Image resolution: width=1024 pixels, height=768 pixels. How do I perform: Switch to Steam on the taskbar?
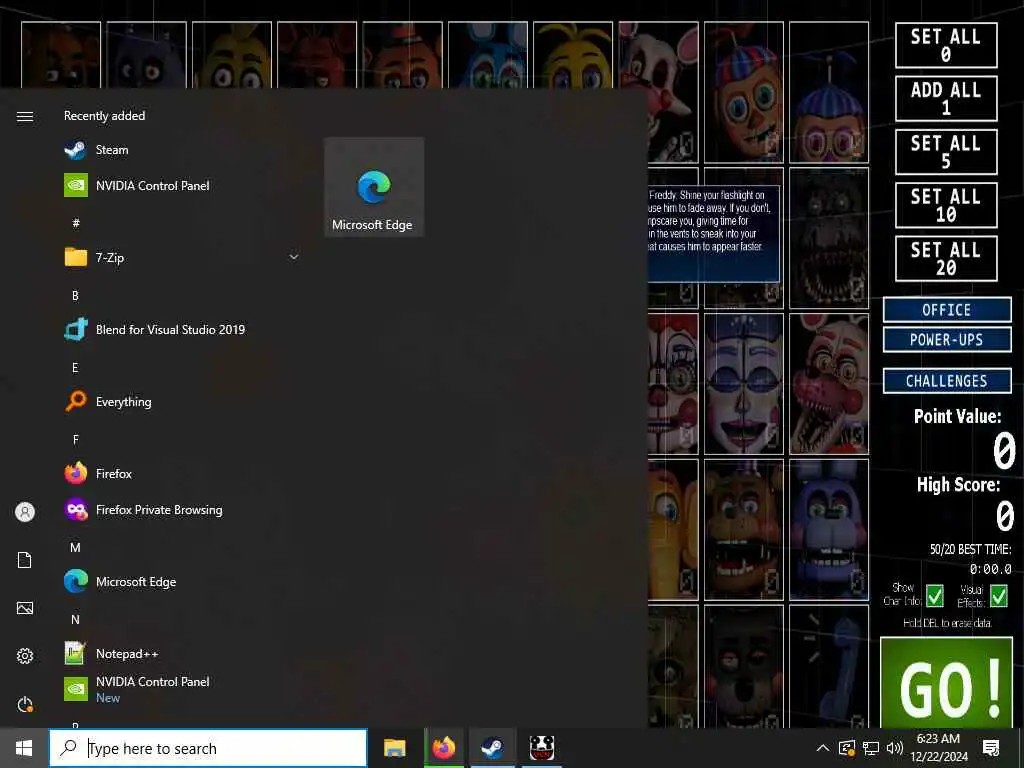(x=492, y=748)
